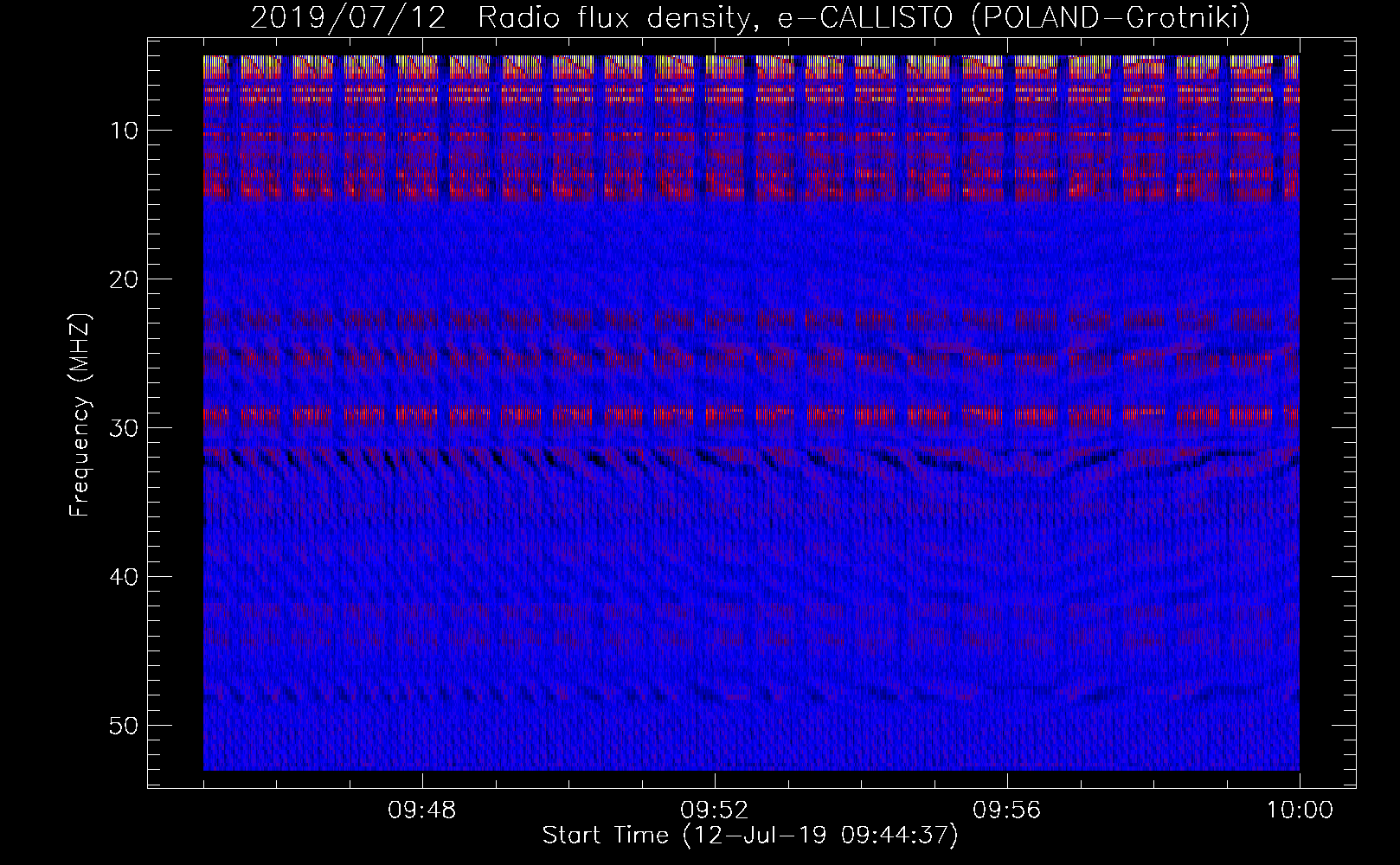
Task: Click the 'Frequency (MHZ)' y-axis label
Action: (80, 415)
